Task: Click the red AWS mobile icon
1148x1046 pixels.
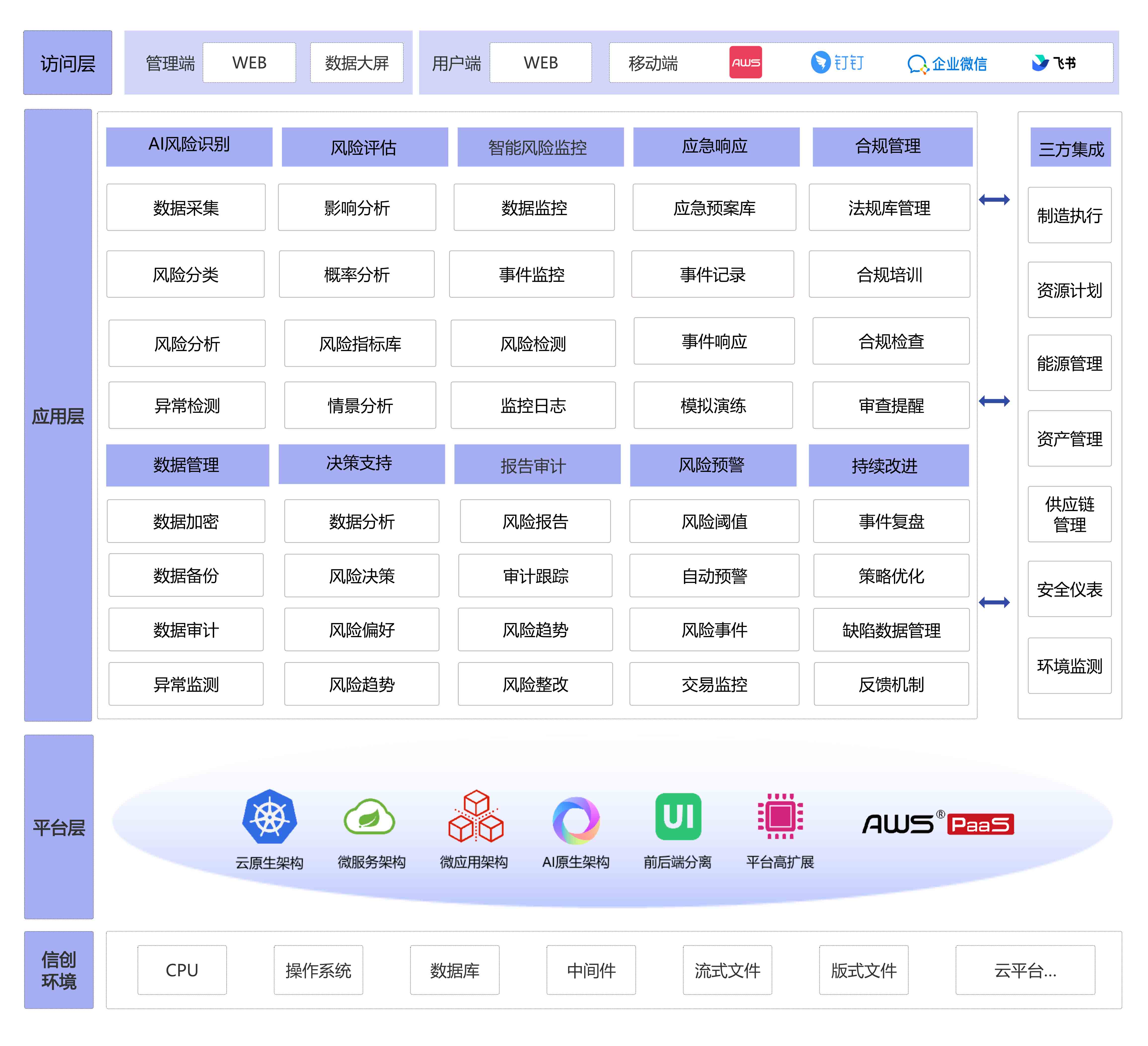Action: pos(745,62)
